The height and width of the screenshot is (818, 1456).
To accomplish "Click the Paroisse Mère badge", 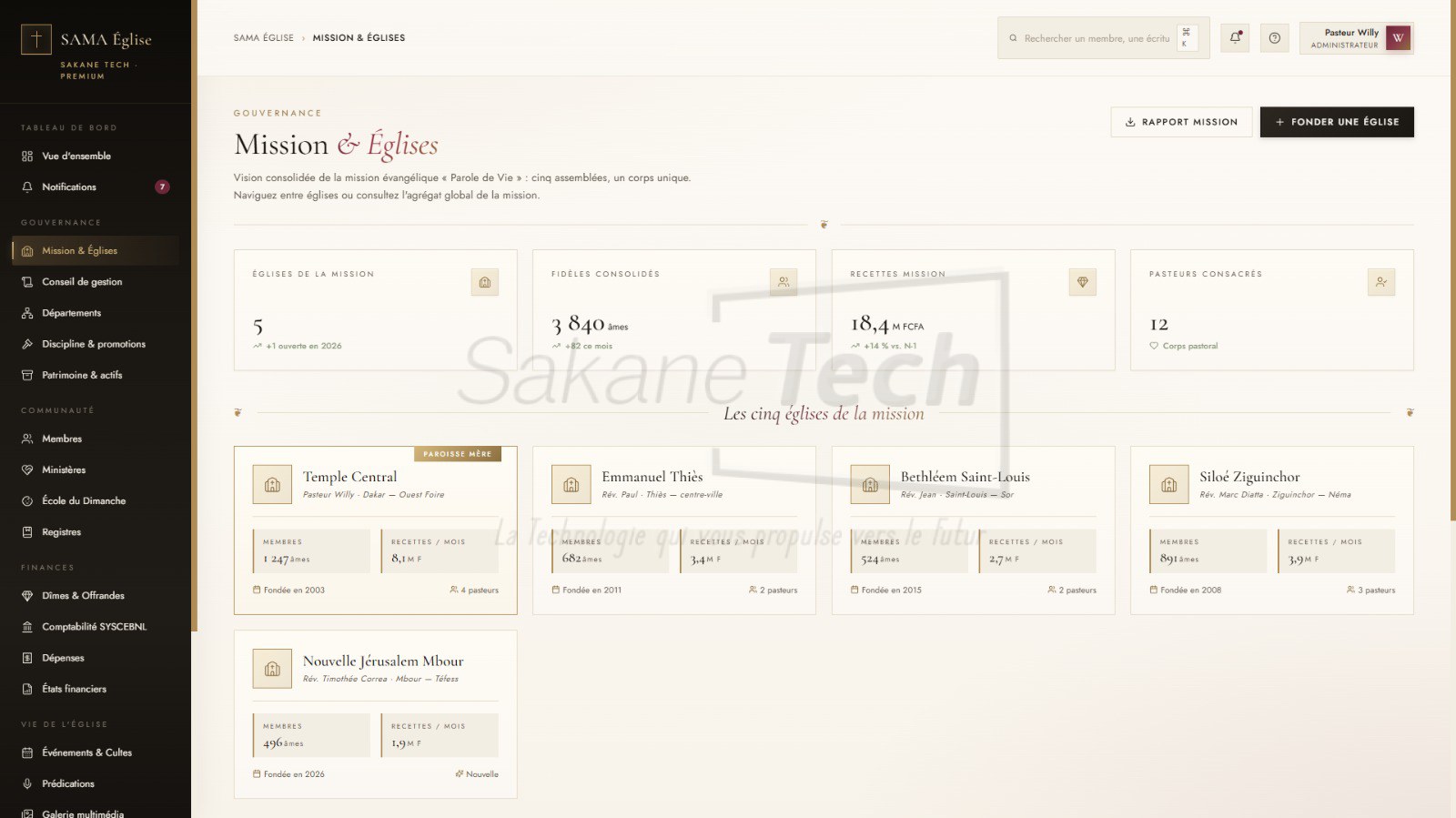I will 457,454.
